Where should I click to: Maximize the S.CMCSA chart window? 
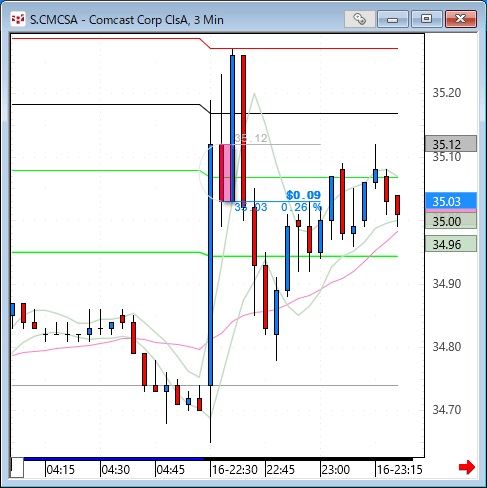tap(426, 19)
